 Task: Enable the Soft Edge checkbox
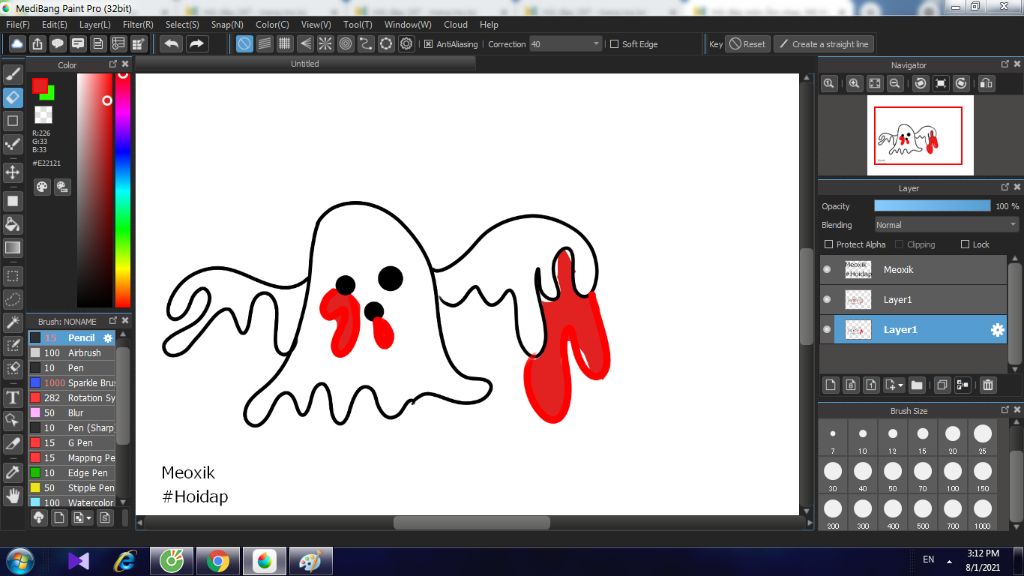tap(614, 44)
